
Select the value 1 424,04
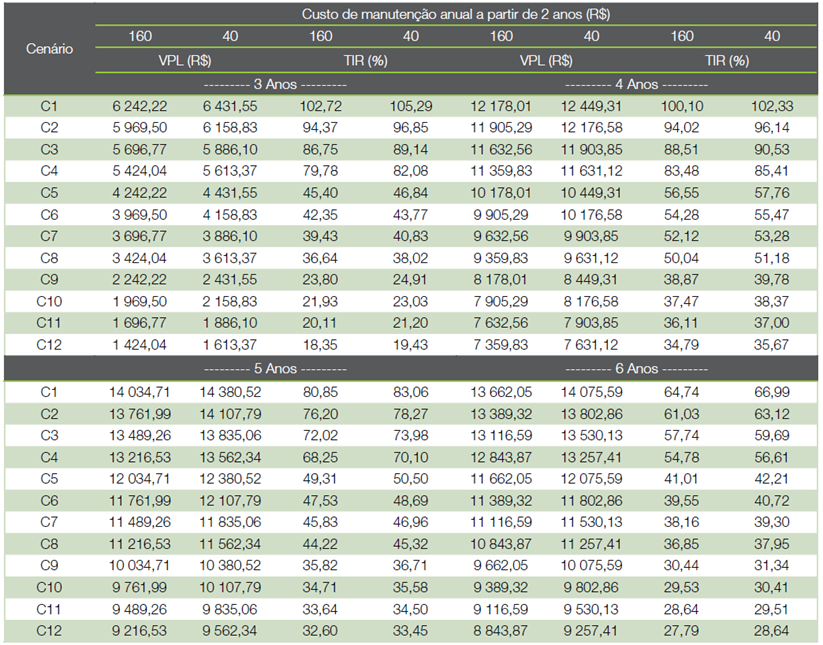point(140,345)
